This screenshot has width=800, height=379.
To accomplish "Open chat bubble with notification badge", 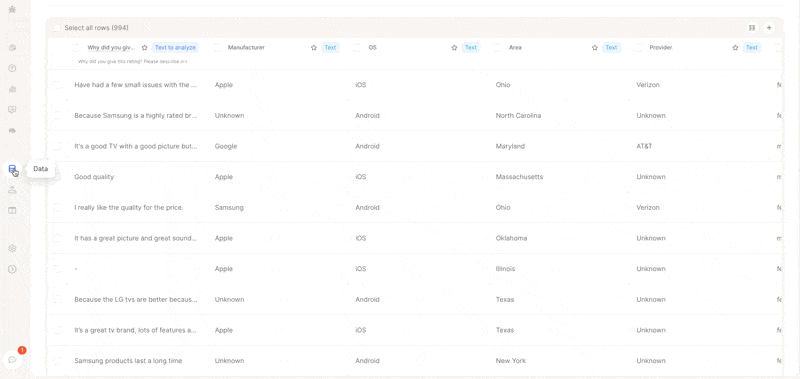I will (x=12, y=360).
